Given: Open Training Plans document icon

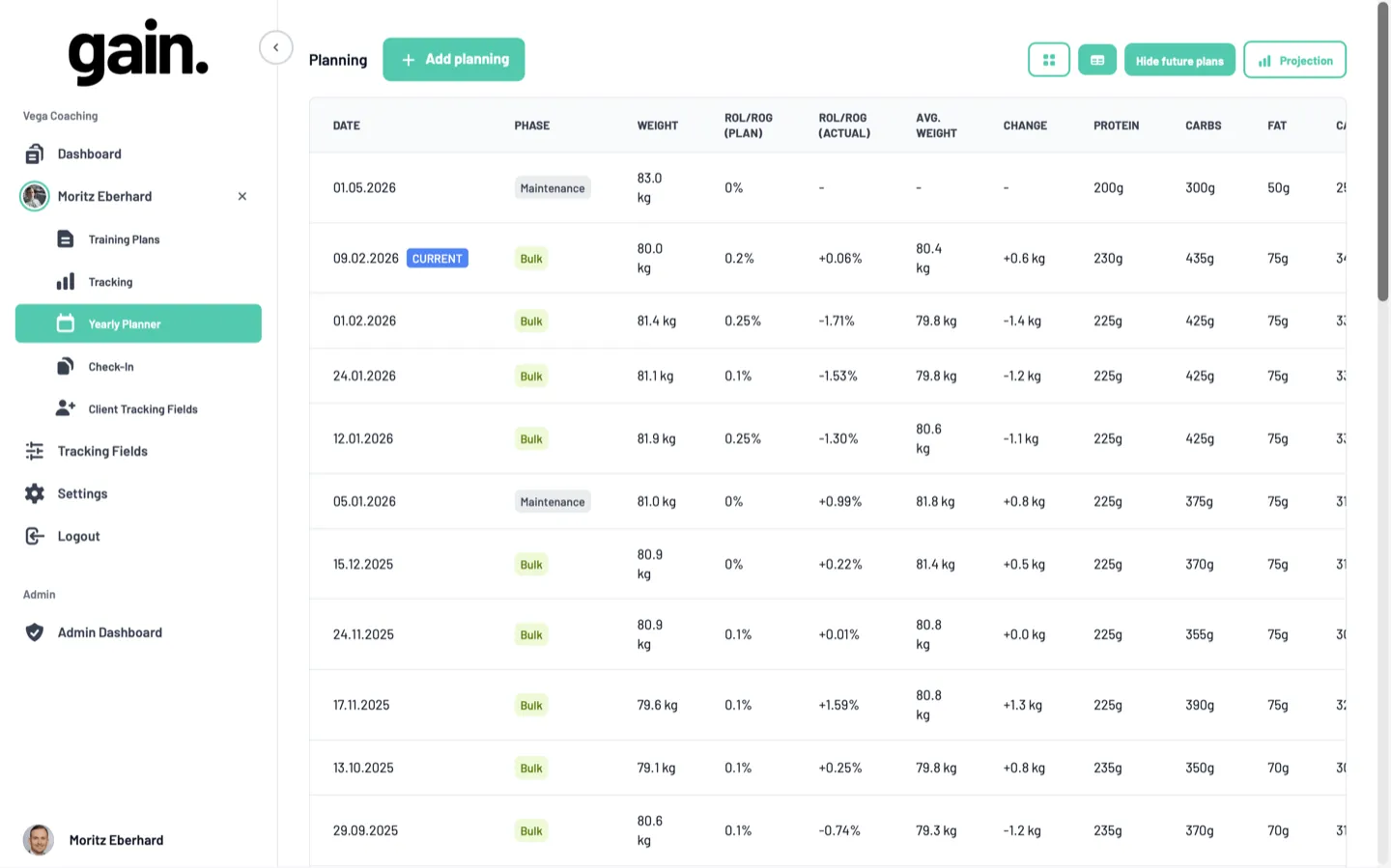Looking at the screenshot, I should tap(66, 239).
